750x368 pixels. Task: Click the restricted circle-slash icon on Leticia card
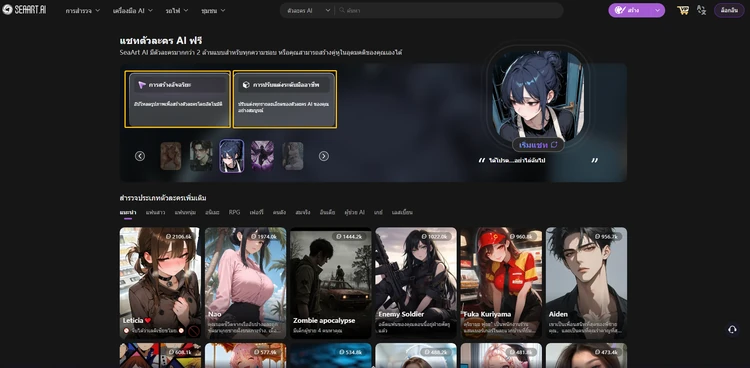coord(194,331)
